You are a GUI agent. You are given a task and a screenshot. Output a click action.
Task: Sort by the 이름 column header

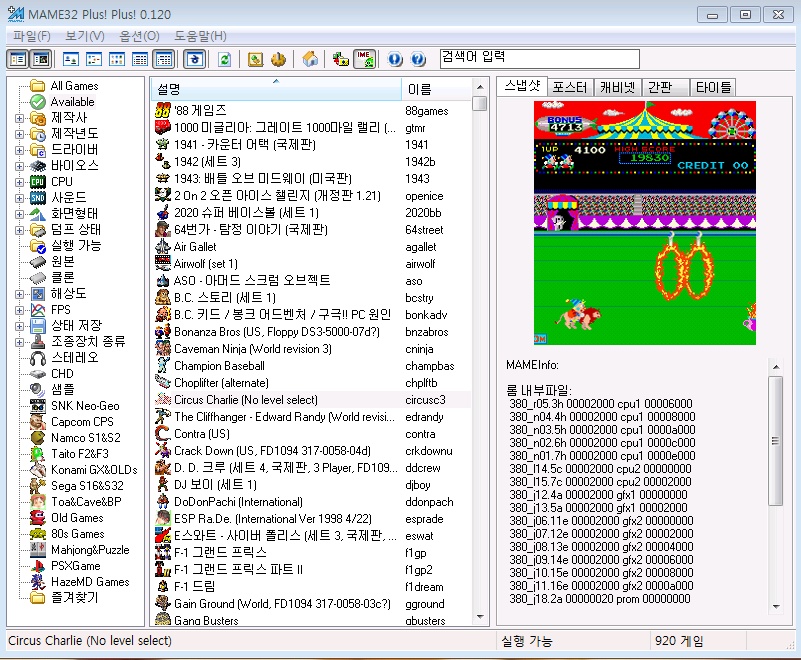click(x=436, y=89)
